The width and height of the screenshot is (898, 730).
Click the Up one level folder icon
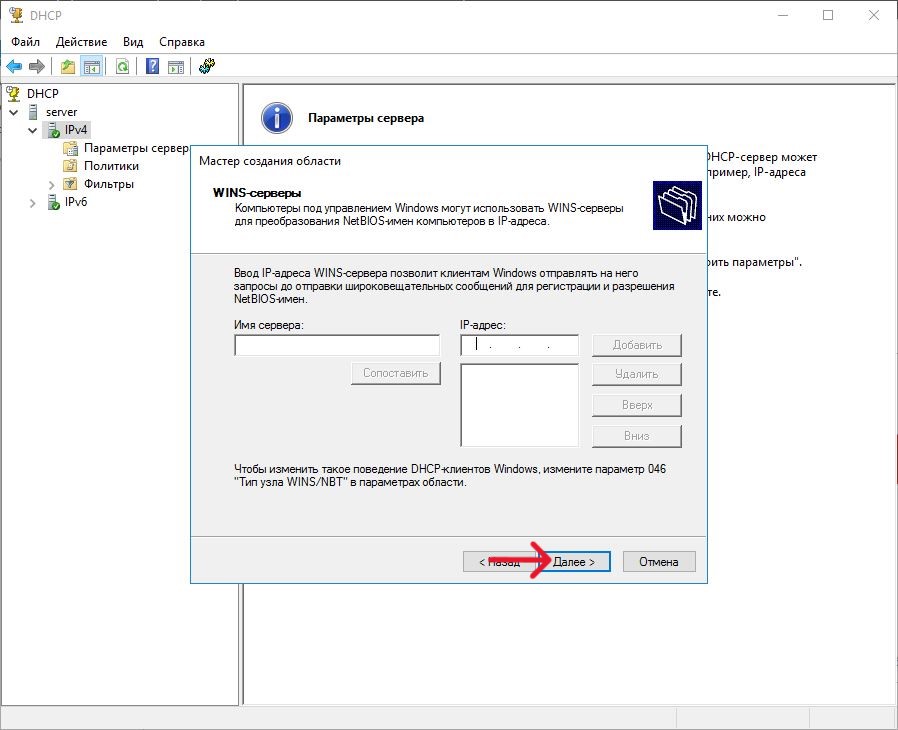(x=67, y=67)
